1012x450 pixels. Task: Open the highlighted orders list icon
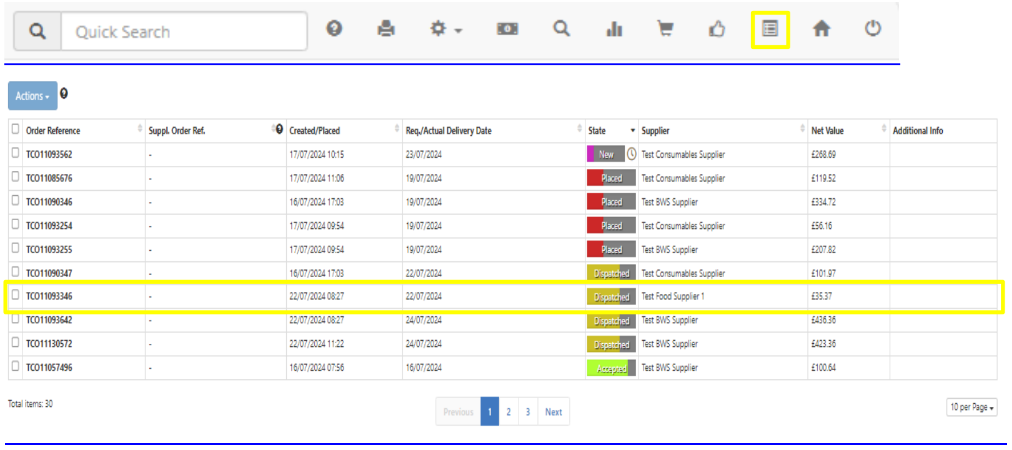click(770, 30)
